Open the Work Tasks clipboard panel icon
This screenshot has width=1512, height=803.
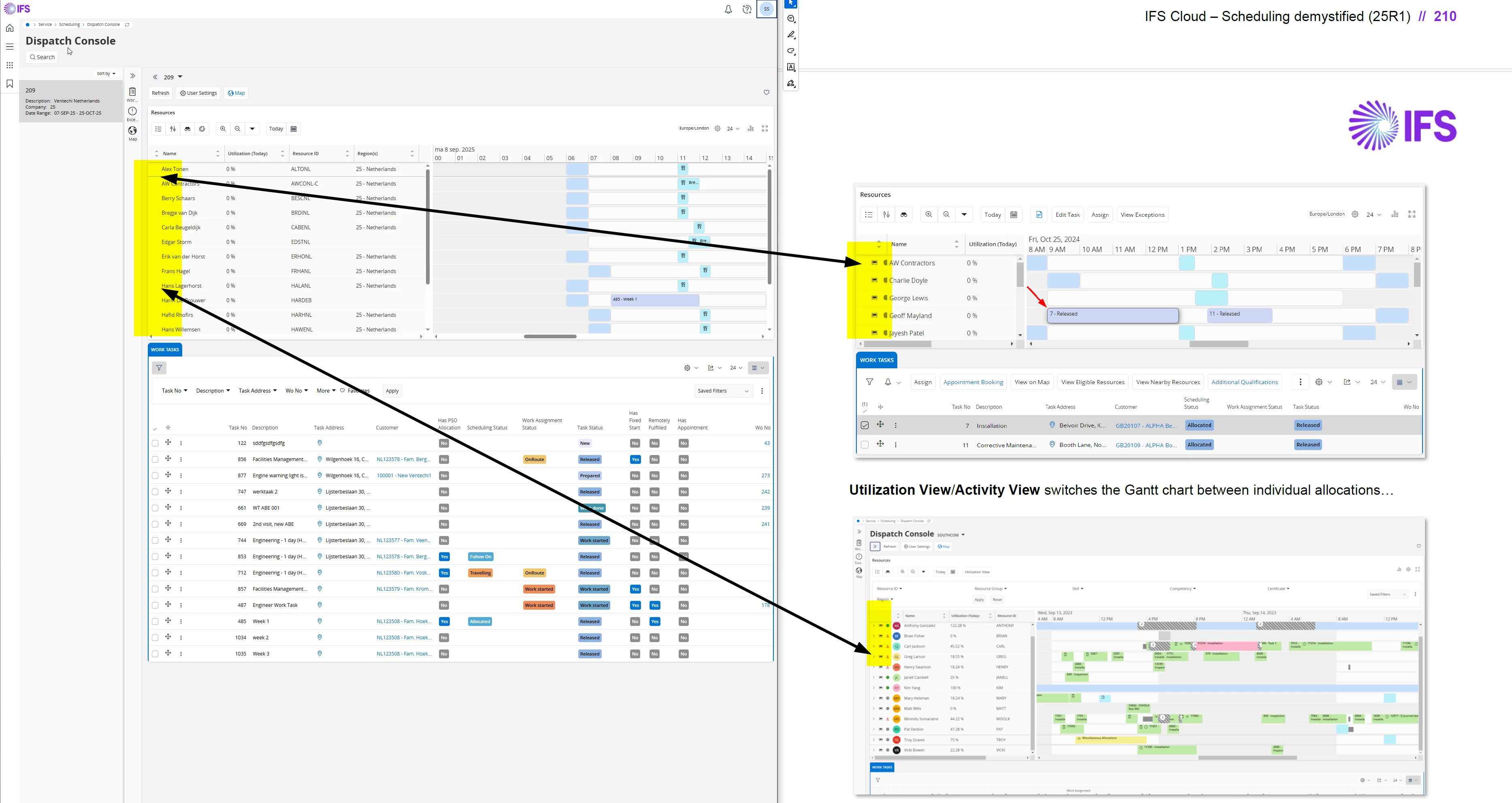point(133,92)
